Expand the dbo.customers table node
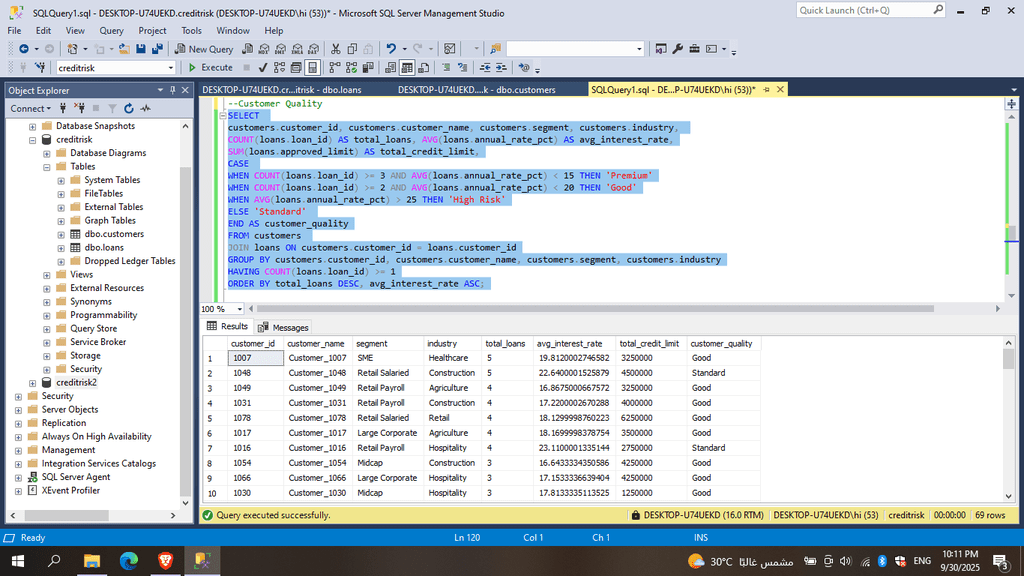This screenshot has height=576, width=1024. pos(61,234)
